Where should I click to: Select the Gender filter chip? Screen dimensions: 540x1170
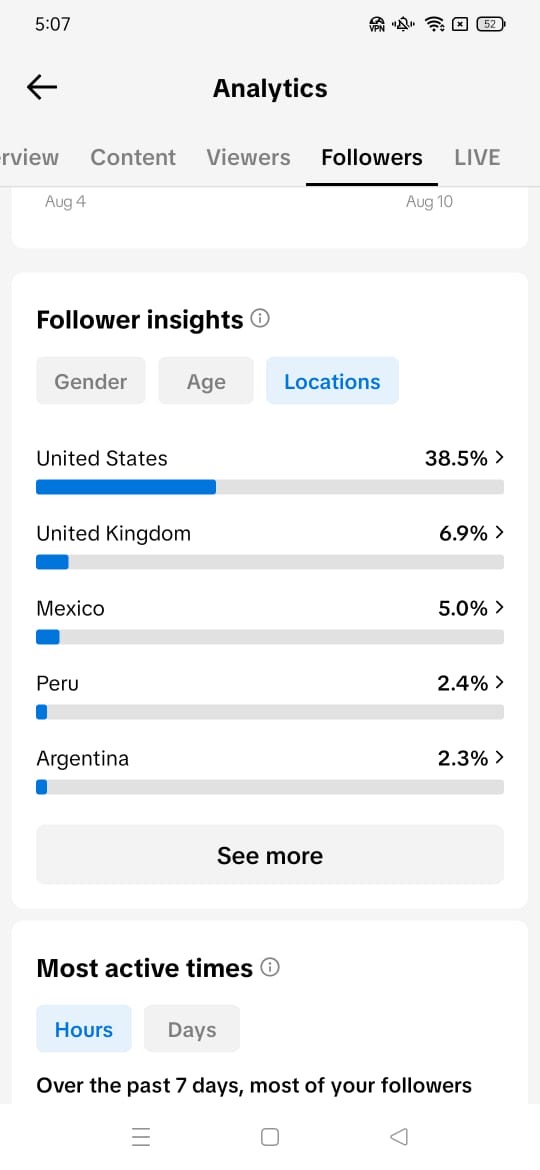click(91, 381)
